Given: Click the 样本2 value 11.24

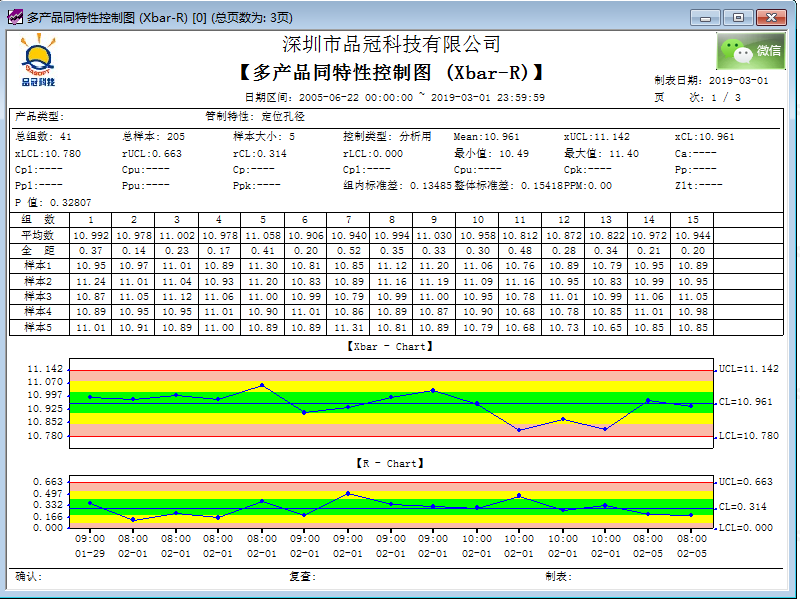Looking at the screenshot, I should (x=91, y=282).
